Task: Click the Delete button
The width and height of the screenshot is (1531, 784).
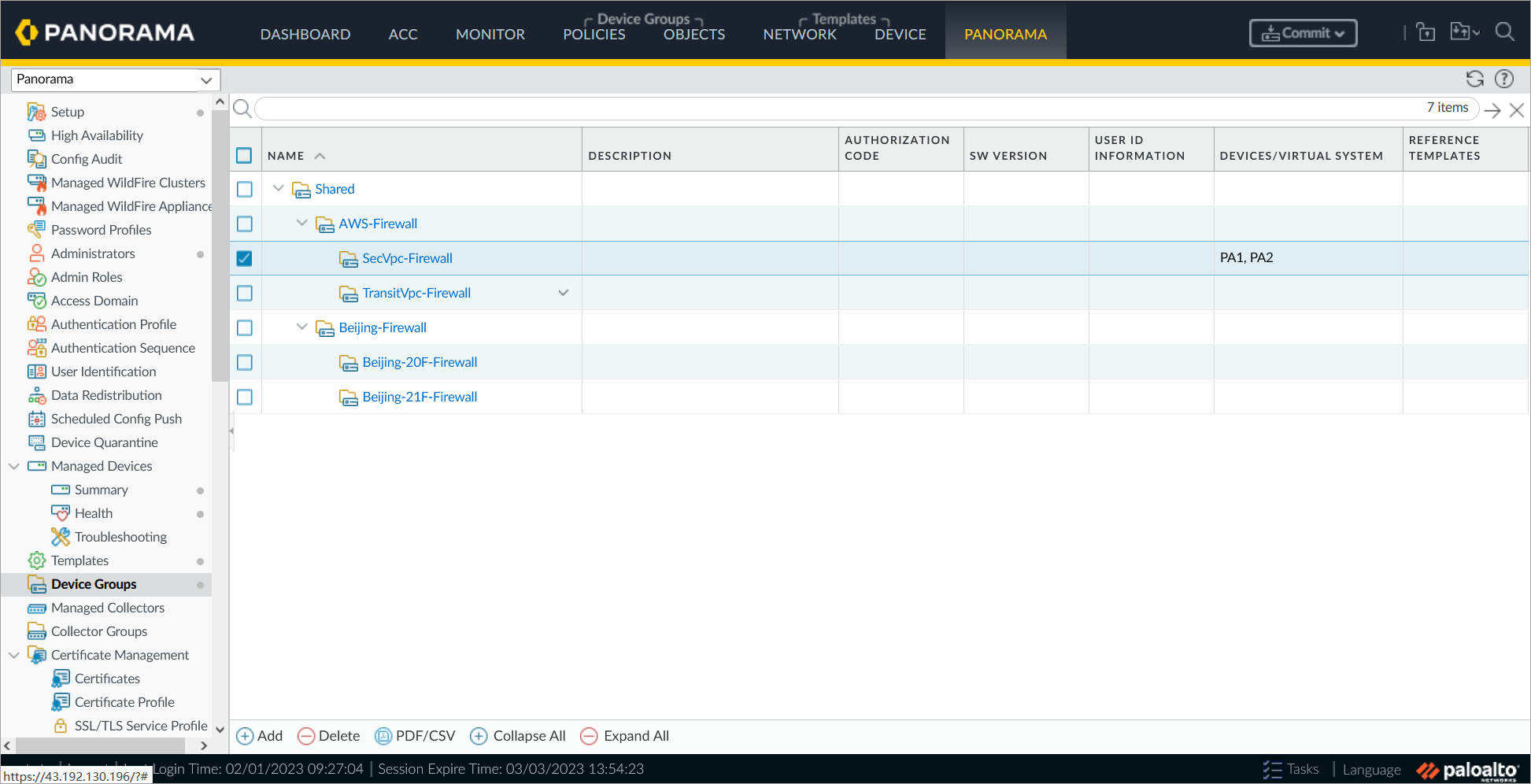Action: click(329, 736)
